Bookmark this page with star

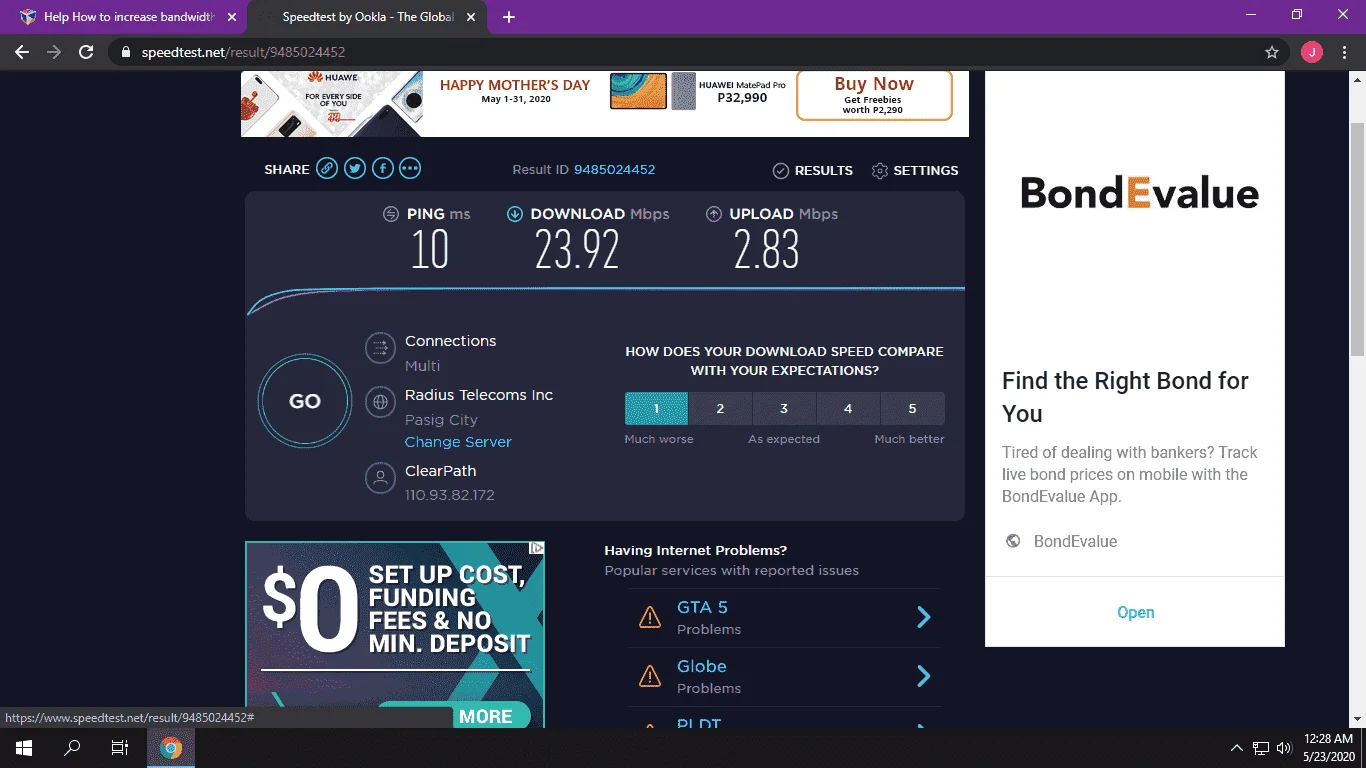1272,52
